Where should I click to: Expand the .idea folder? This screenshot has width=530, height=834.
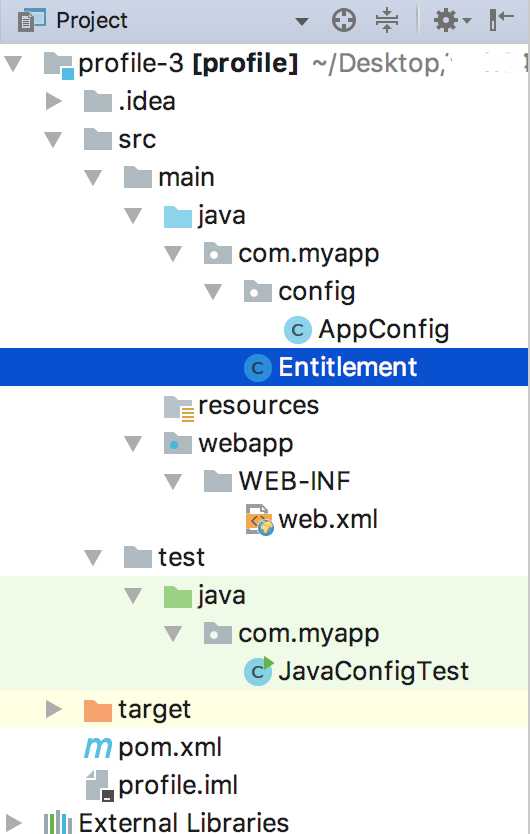(x=54, y=101)
